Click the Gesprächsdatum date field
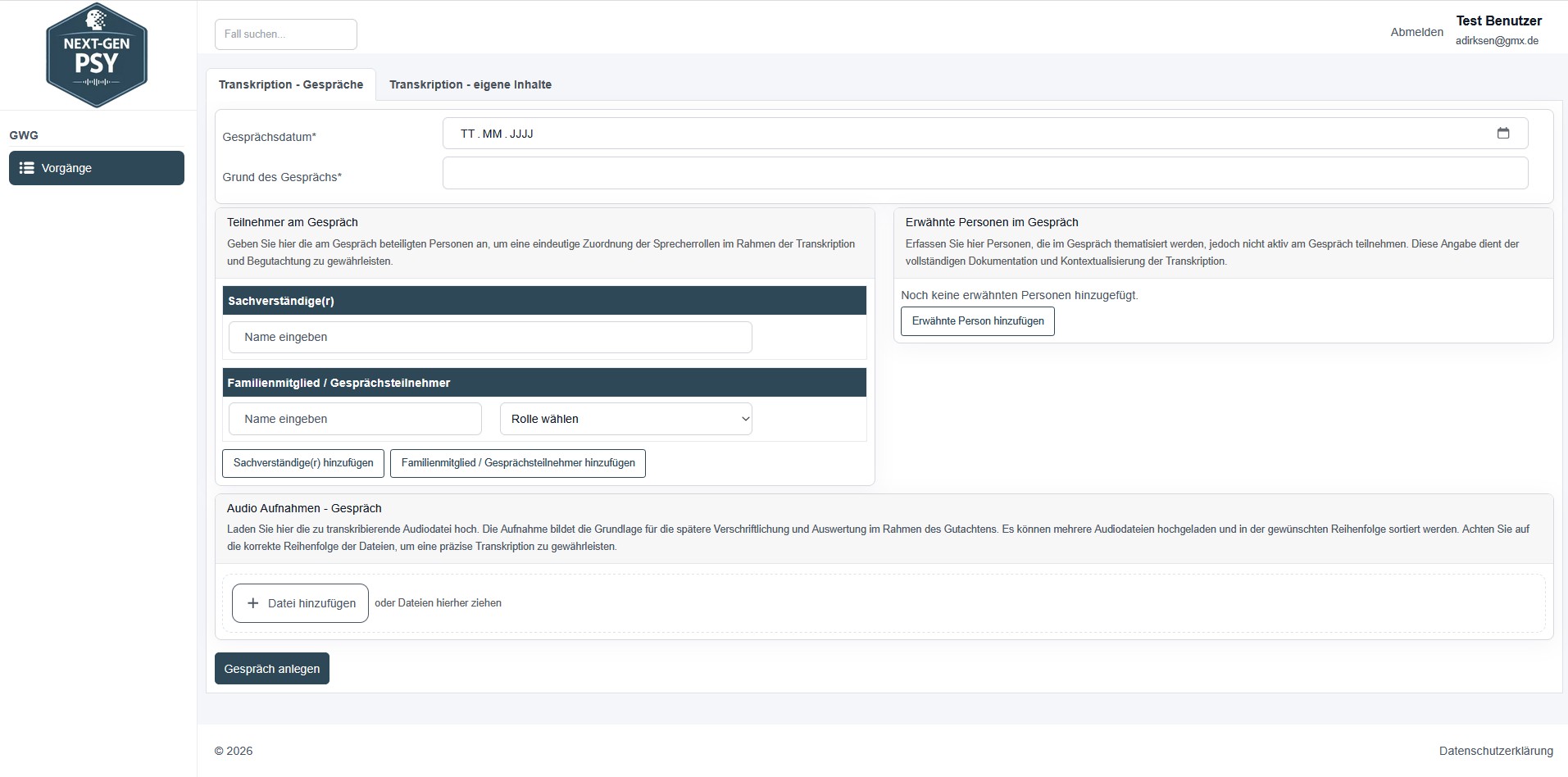 point(967,134)
